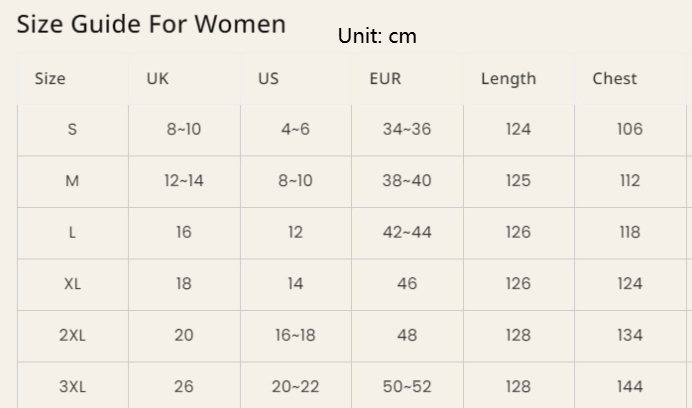
Task: Select the EUR column header
Action: tap(385, 79)
